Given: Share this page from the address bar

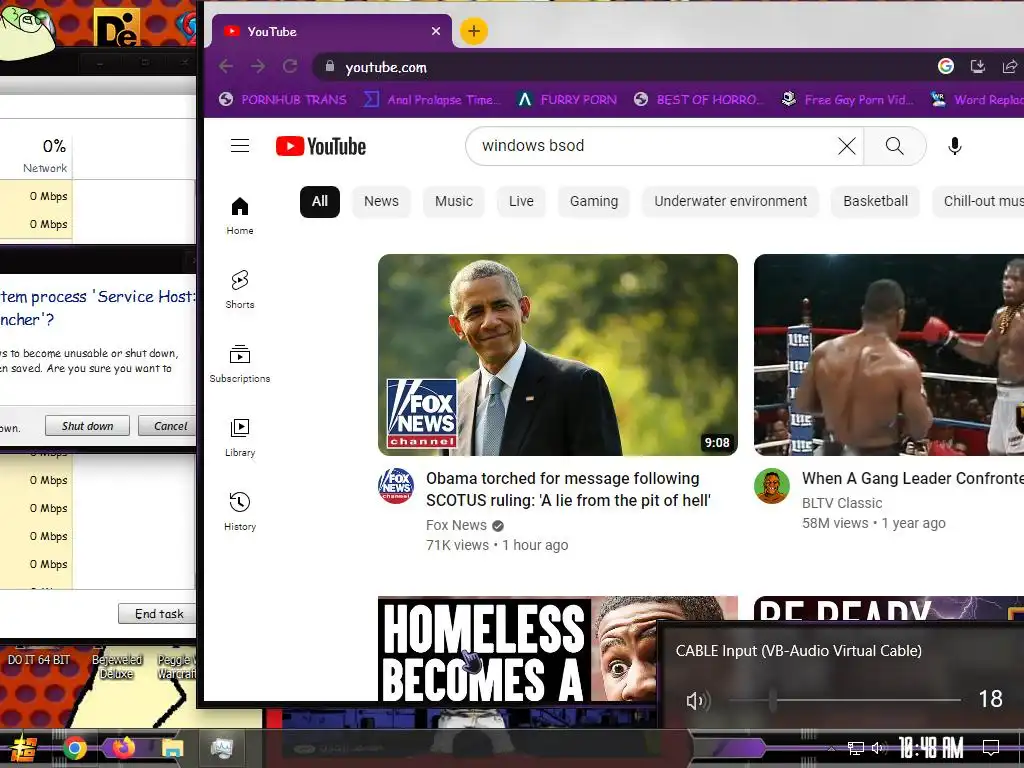Looking at the screenshot, I should coord(1010,66).
